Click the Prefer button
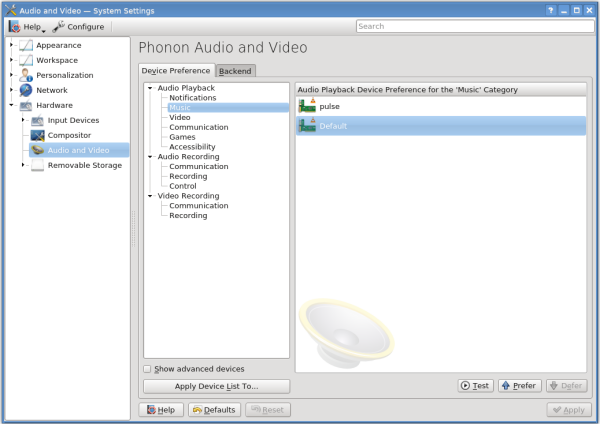 pos(520,385)
